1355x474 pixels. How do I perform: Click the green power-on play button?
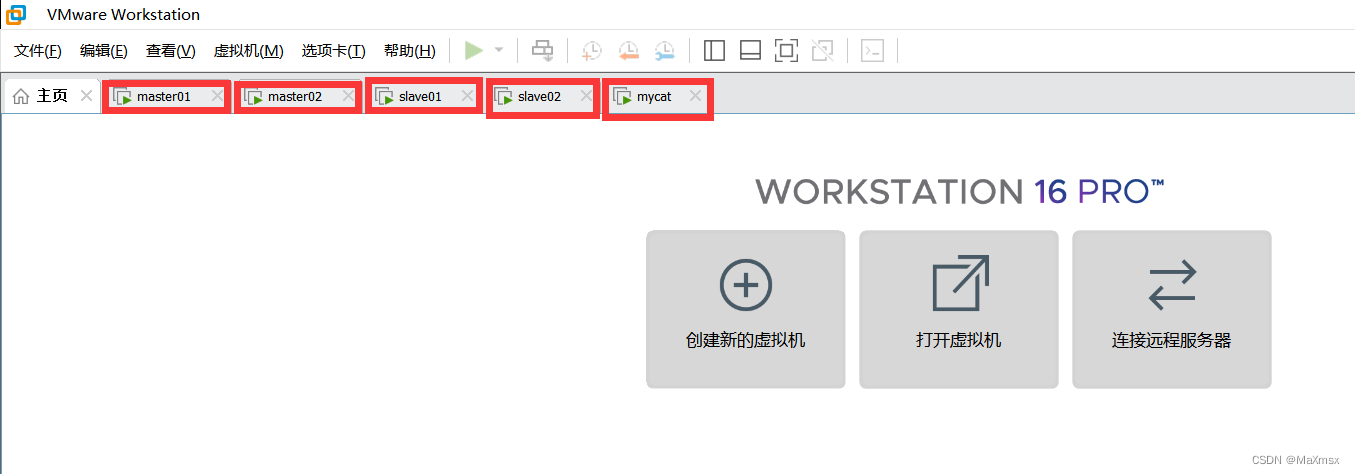tap(474, 50)
